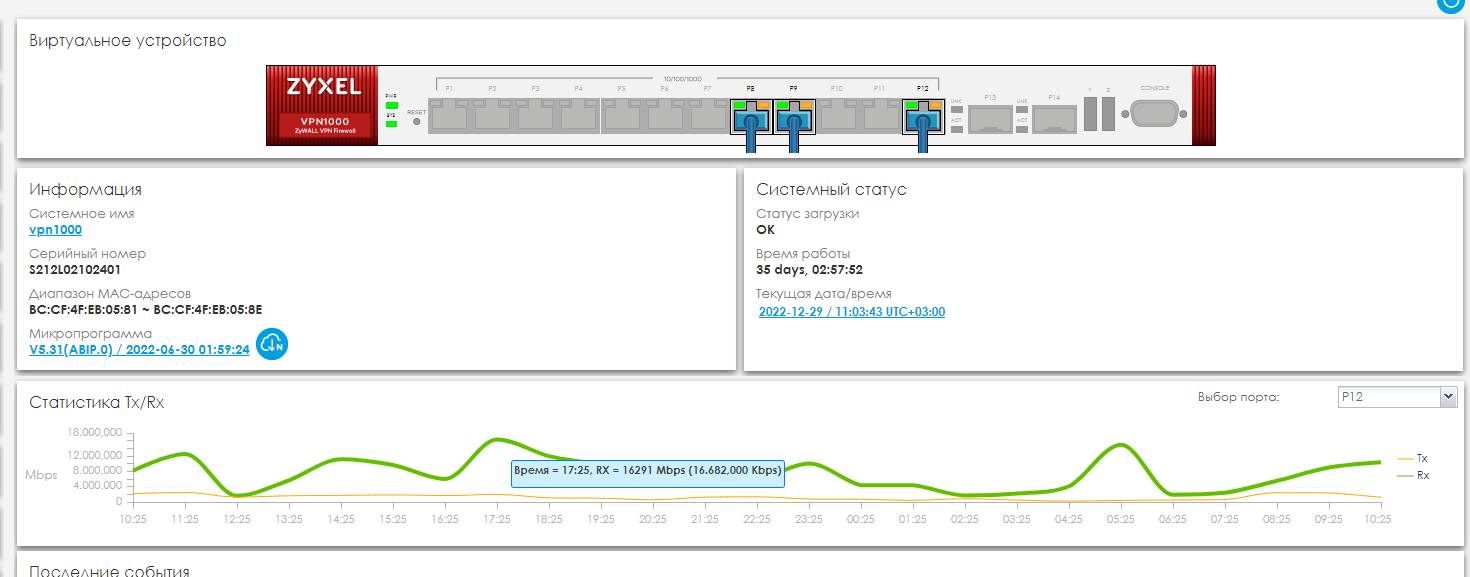Select port P2 on virtual device
The width and height of the screenshot is (1470, 577).
tap(492, 115)
